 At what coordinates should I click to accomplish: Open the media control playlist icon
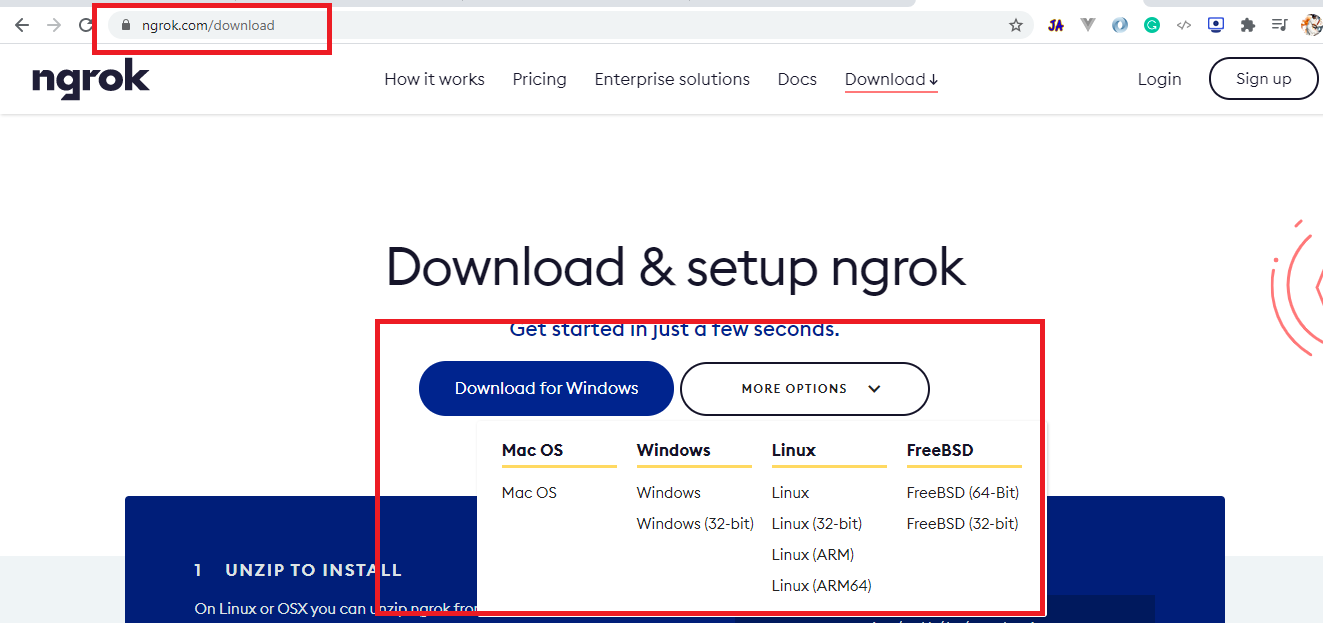point(1279,25)
